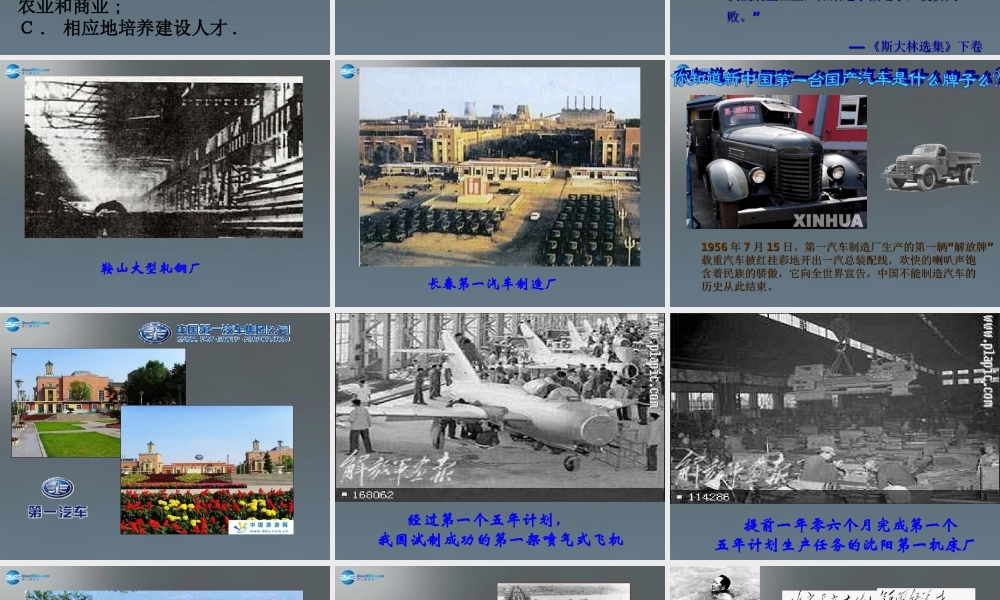This screenshot has height=600, width=1000.
Task: Click the paragraph starting with 1956年7月15日
Action: [x=833, y=266]
